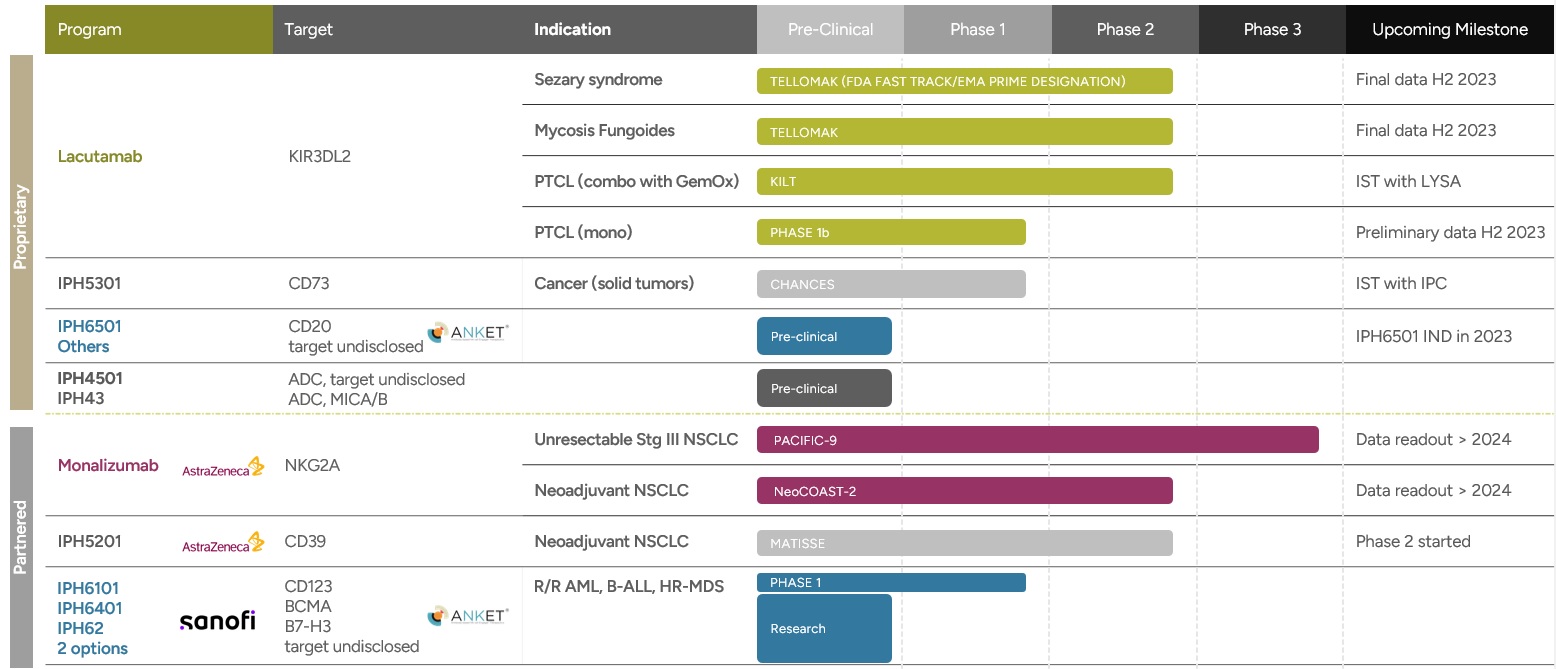Click the AstraZeneca logo beside IPH5201

pos(223,543)
